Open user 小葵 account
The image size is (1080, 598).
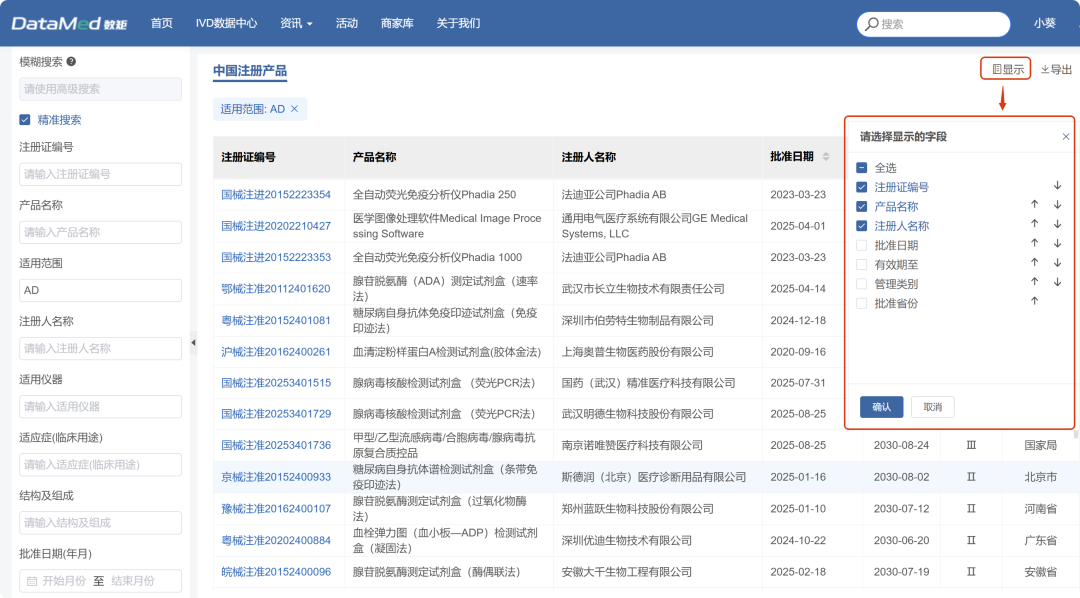click(1044, 23)
